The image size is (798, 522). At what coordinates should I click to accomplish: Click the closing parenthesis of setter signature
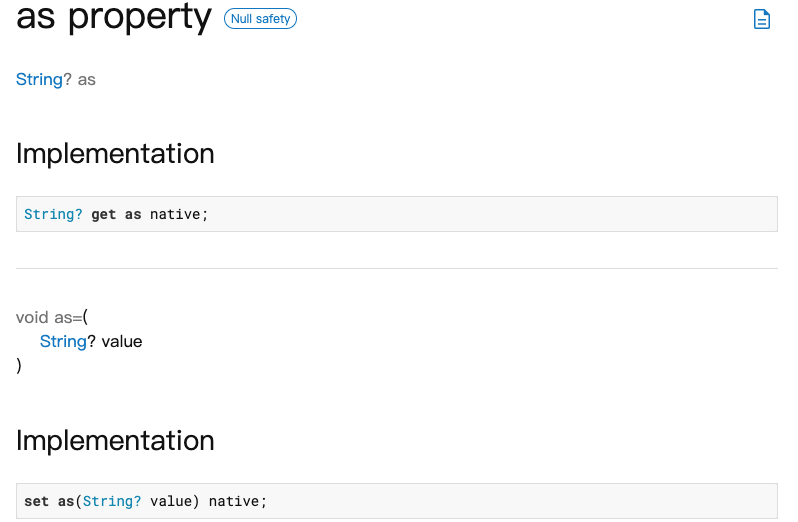click(x=19, y=365)
